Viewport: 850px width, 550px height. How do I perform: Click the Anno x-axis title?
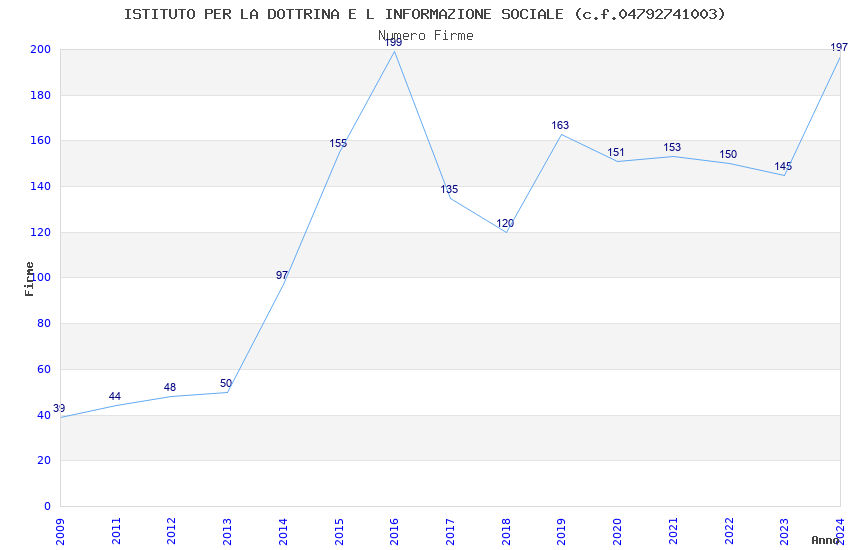(825, 540)
